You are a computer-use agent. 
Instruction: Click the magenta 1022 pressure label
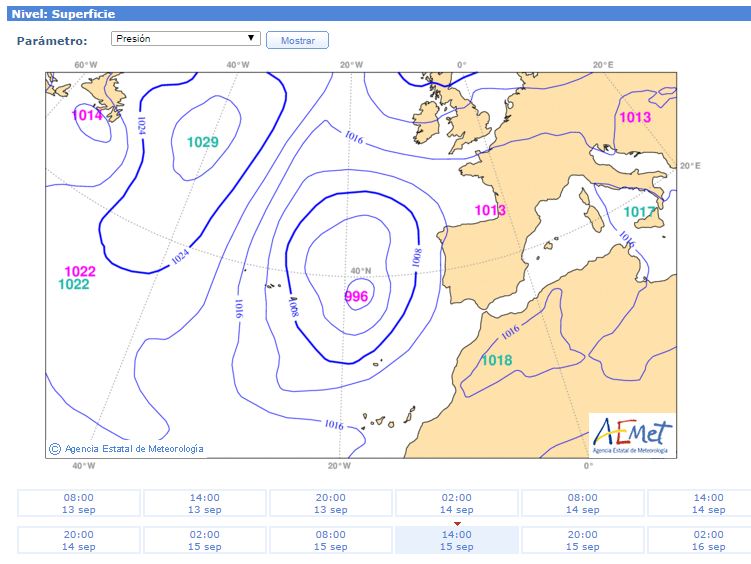[80, 271]
